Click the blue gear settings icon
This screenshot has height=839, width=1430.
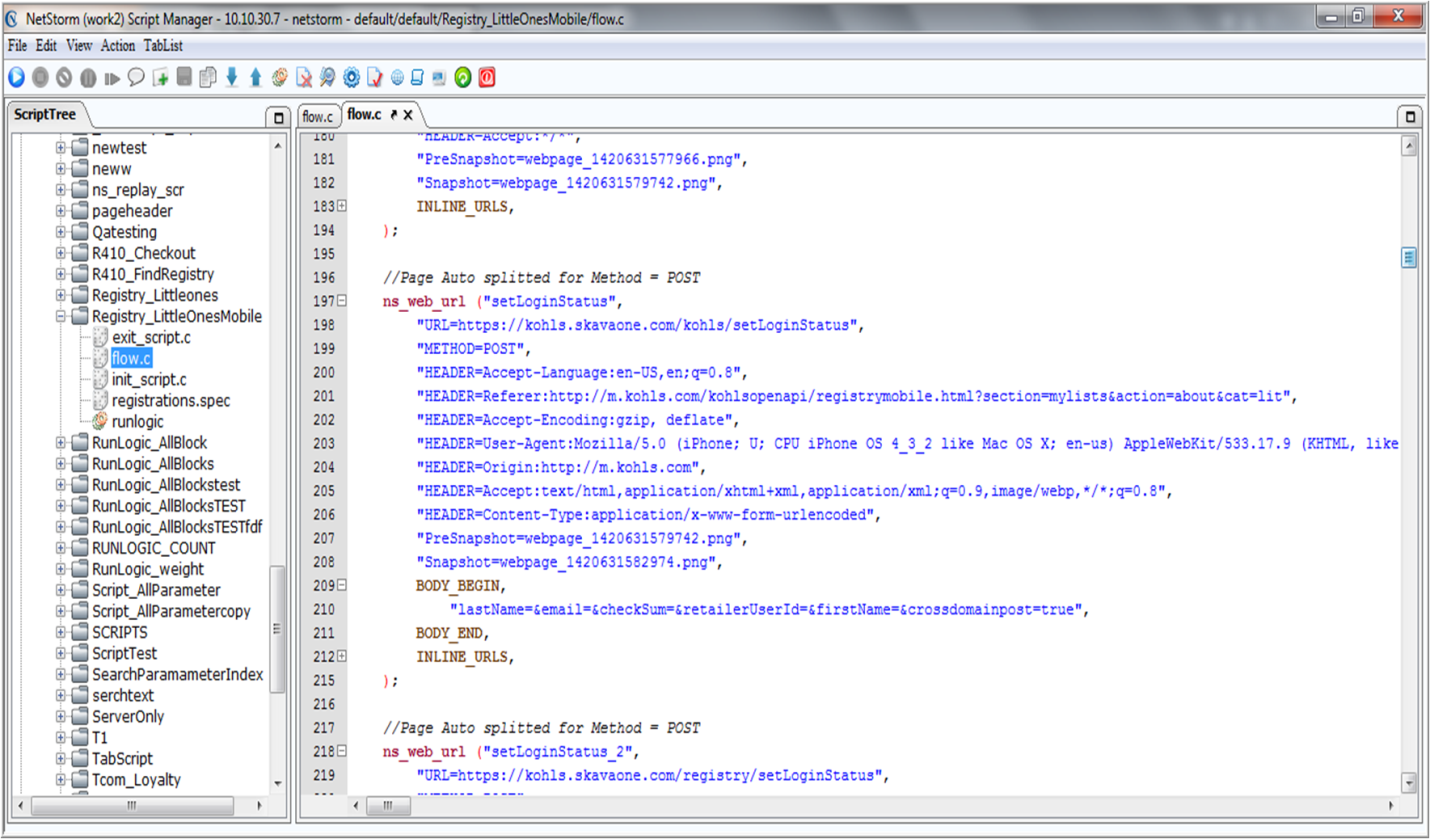(x=351, y=77)
